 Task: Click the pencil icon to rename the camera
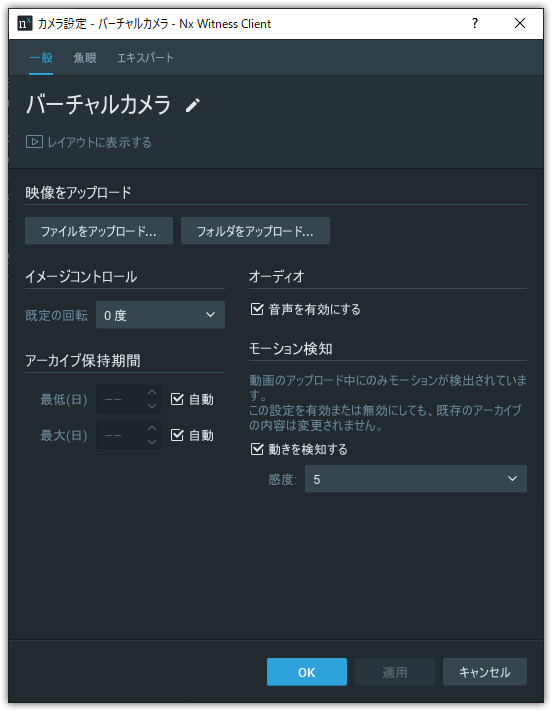click(x=193, y=105)
